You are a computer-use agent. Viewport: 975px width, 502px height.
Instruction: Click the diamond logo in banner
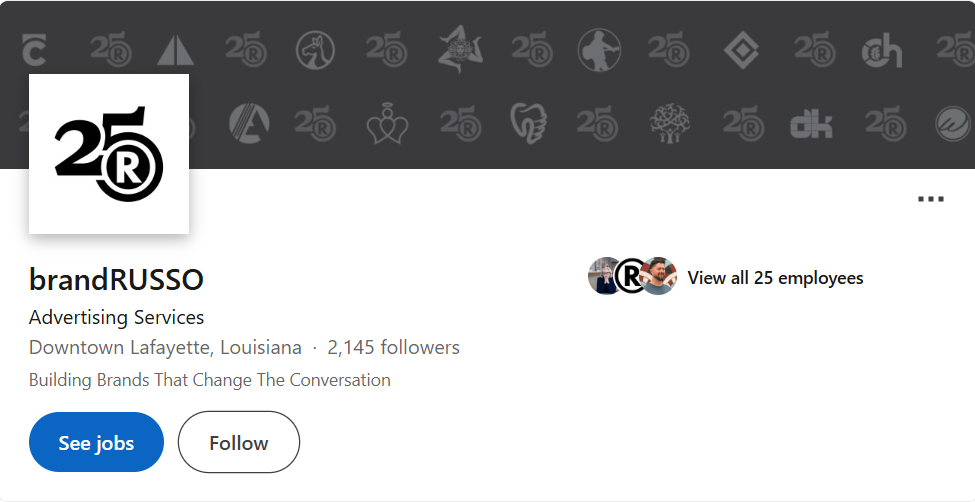(741, 50)
